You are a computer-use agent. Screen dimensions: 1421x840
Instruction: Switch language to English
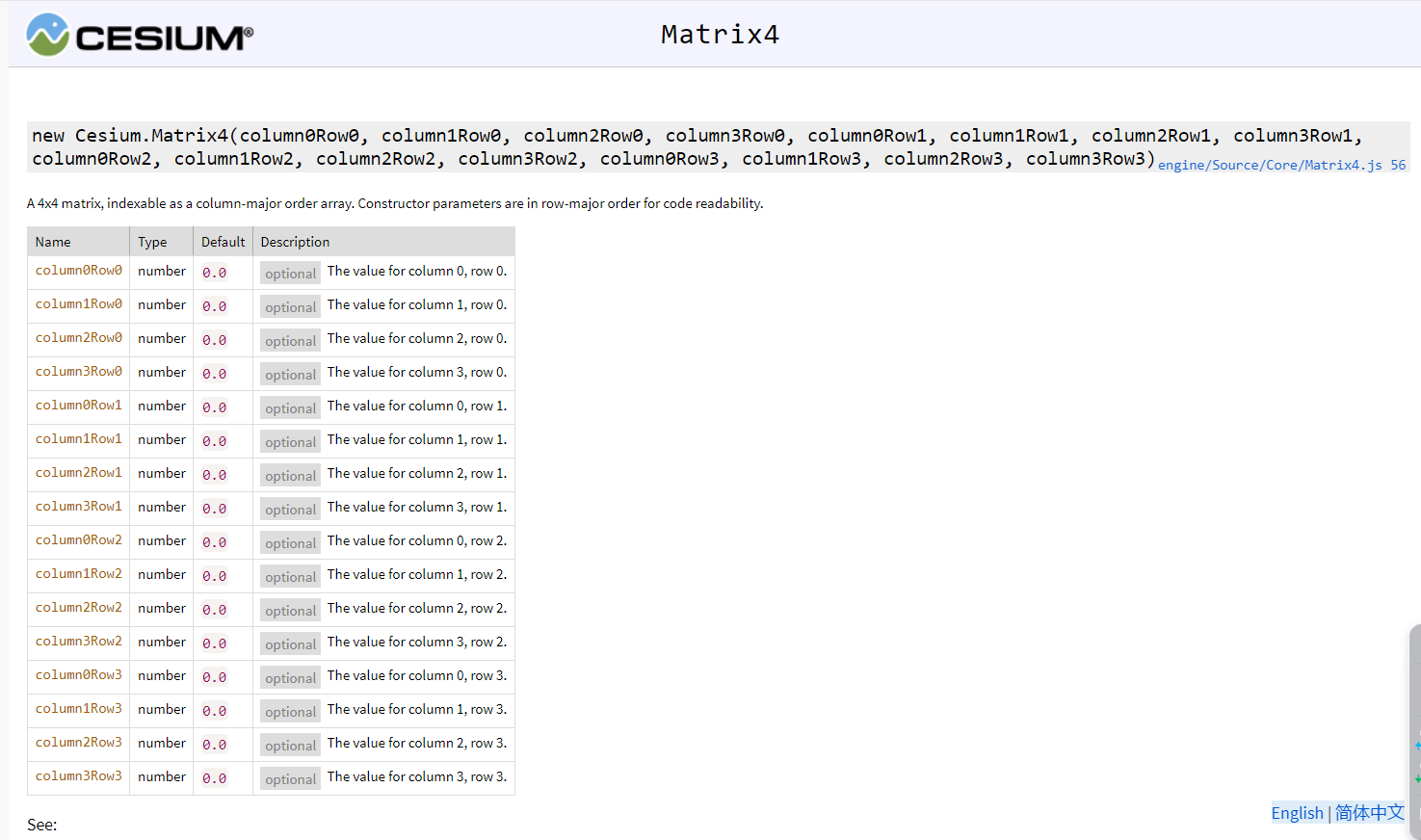[x=1297, y=813]
